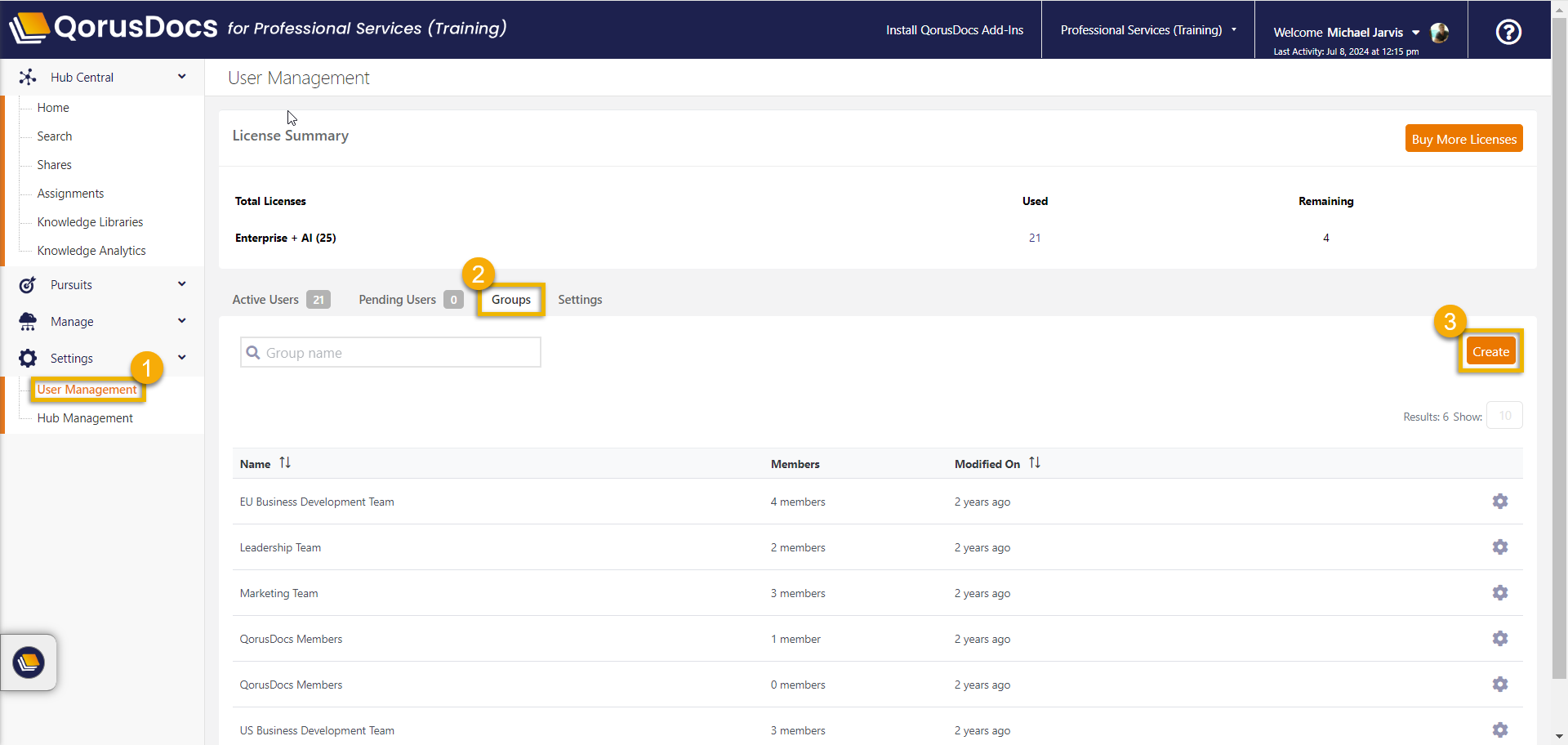Open gear options for QorusDocs Members with 0 members
The height and width of the screenshot is (745, 1568).
1500,685
